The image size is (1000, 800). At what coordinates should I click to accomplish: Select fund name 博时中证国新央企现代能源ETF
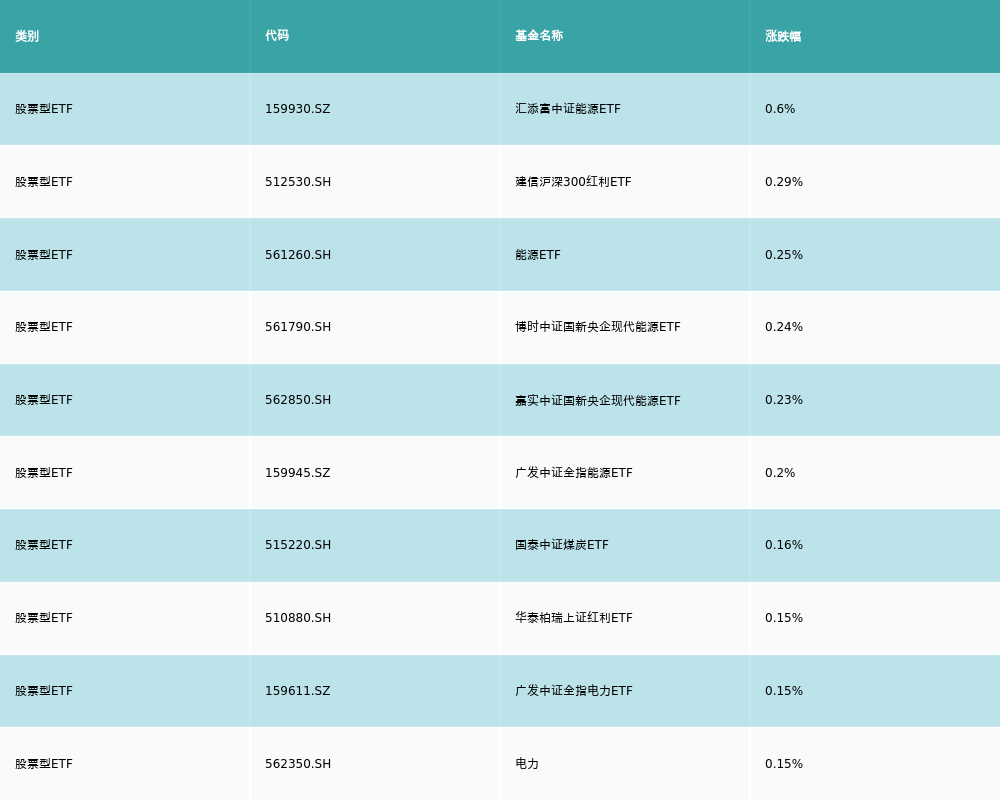click(x=598, y=327)
